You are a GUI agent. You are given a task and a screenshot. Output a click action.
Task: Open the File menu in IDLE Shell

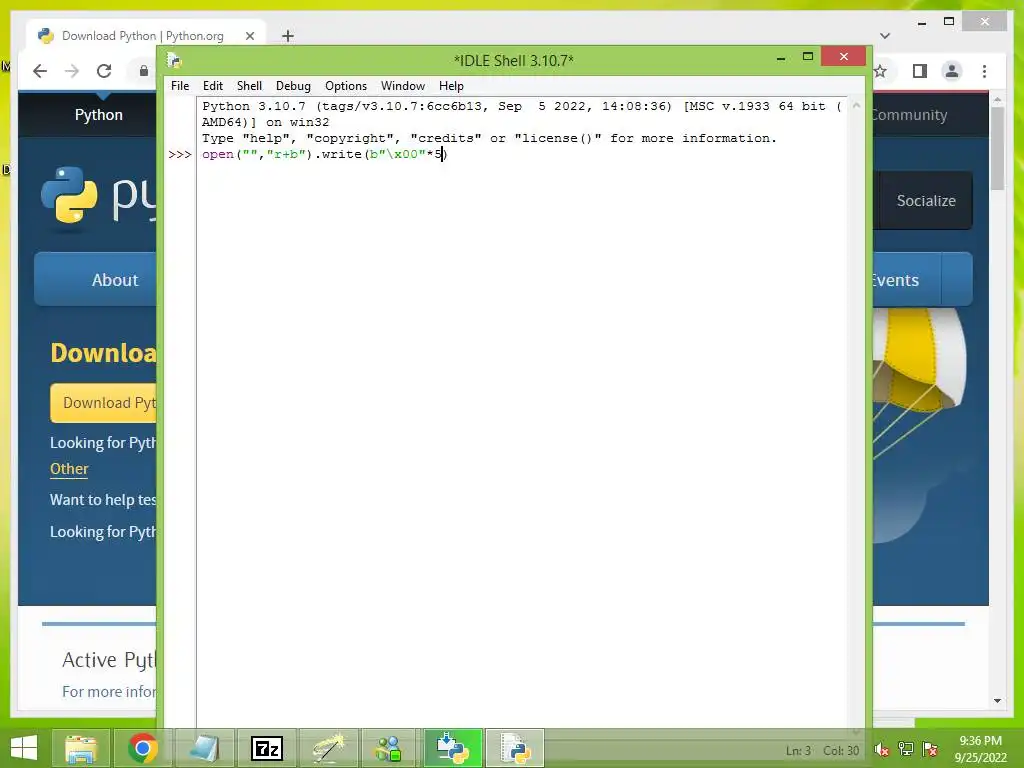pyautogui.click(x=180, y=86)
